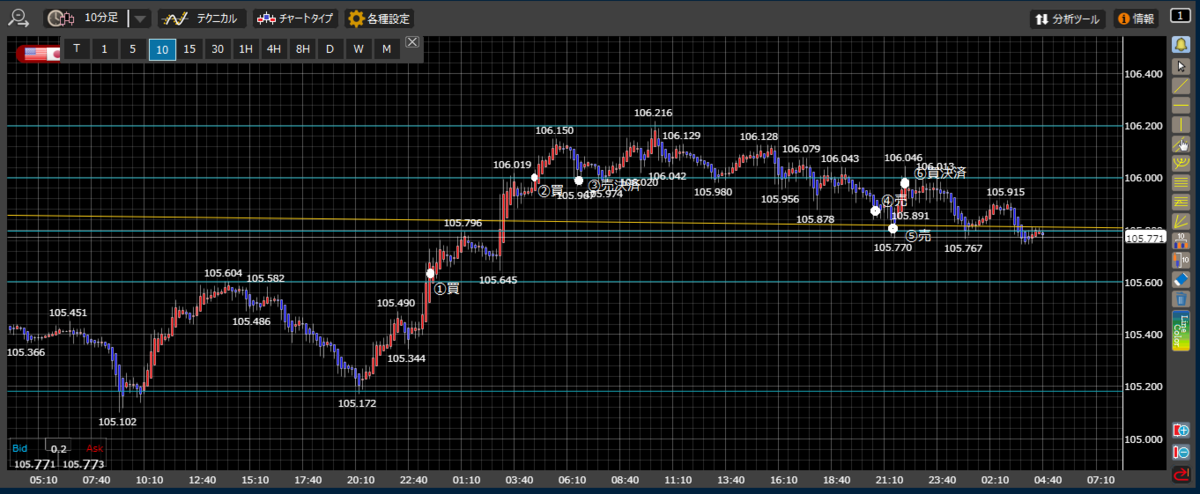The height and width of the screenshot is (494, 1200).
Task: Click the ⑥買決済 marker dot
Action: pos(905,183)
